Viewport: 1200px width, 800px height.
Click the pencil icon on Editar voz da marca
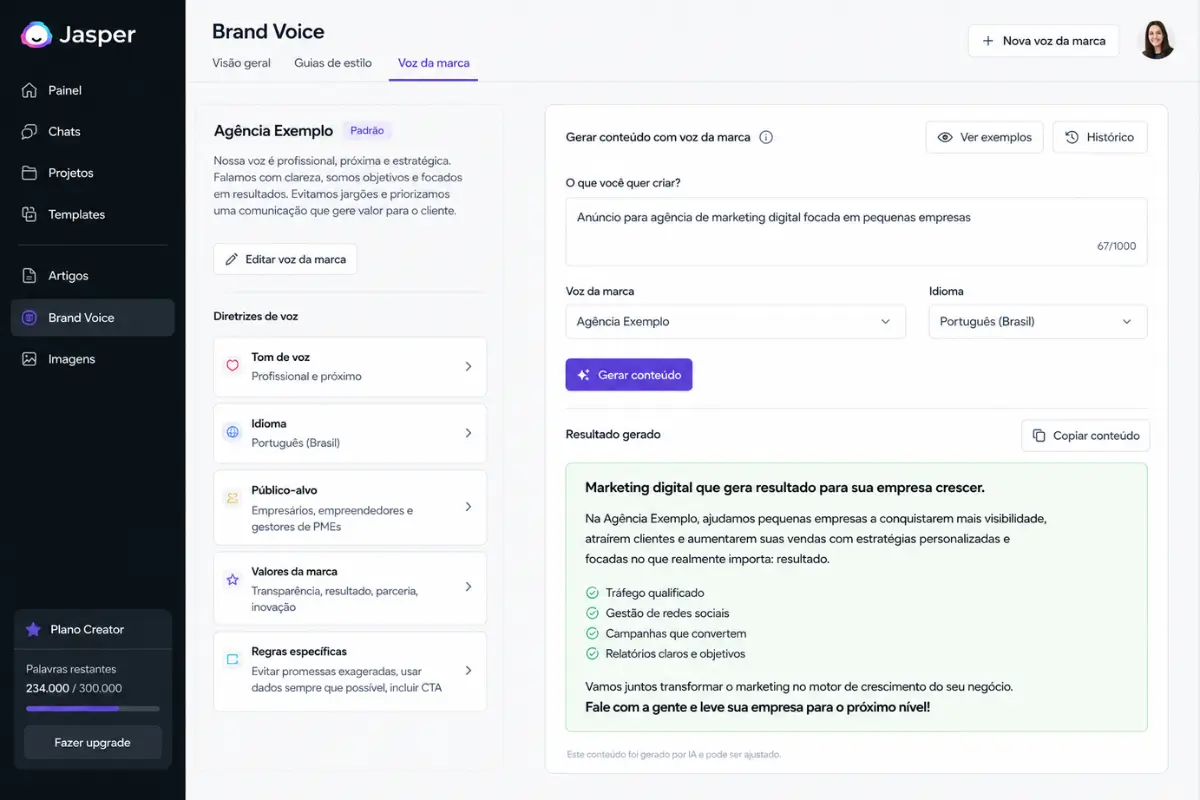[x=232, y=259]
